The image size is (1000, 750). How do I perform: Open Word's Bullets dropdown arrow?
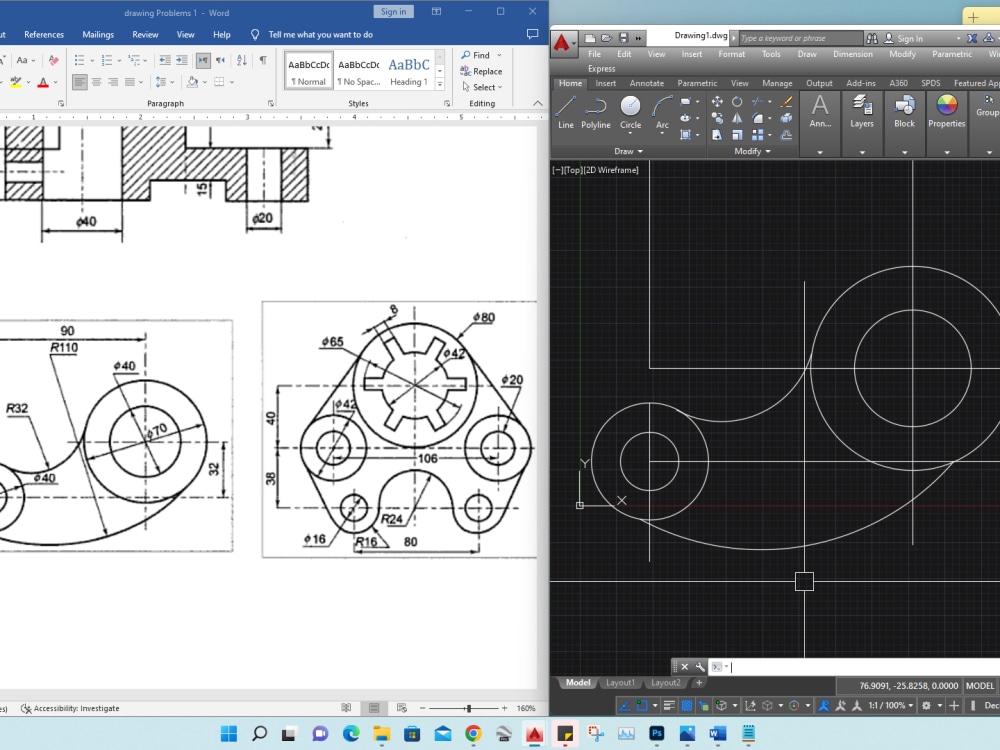pyautogui.click(x=92, y=60)
